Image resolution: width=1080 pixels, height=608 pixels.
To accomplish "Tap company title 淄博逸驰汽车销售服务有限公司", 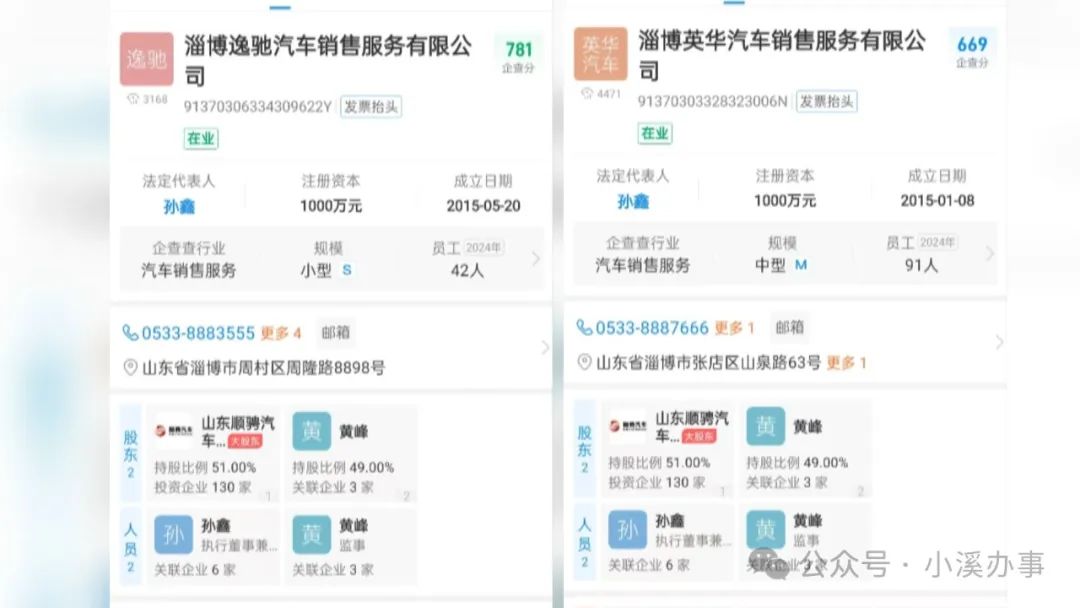I will (328, 60).
